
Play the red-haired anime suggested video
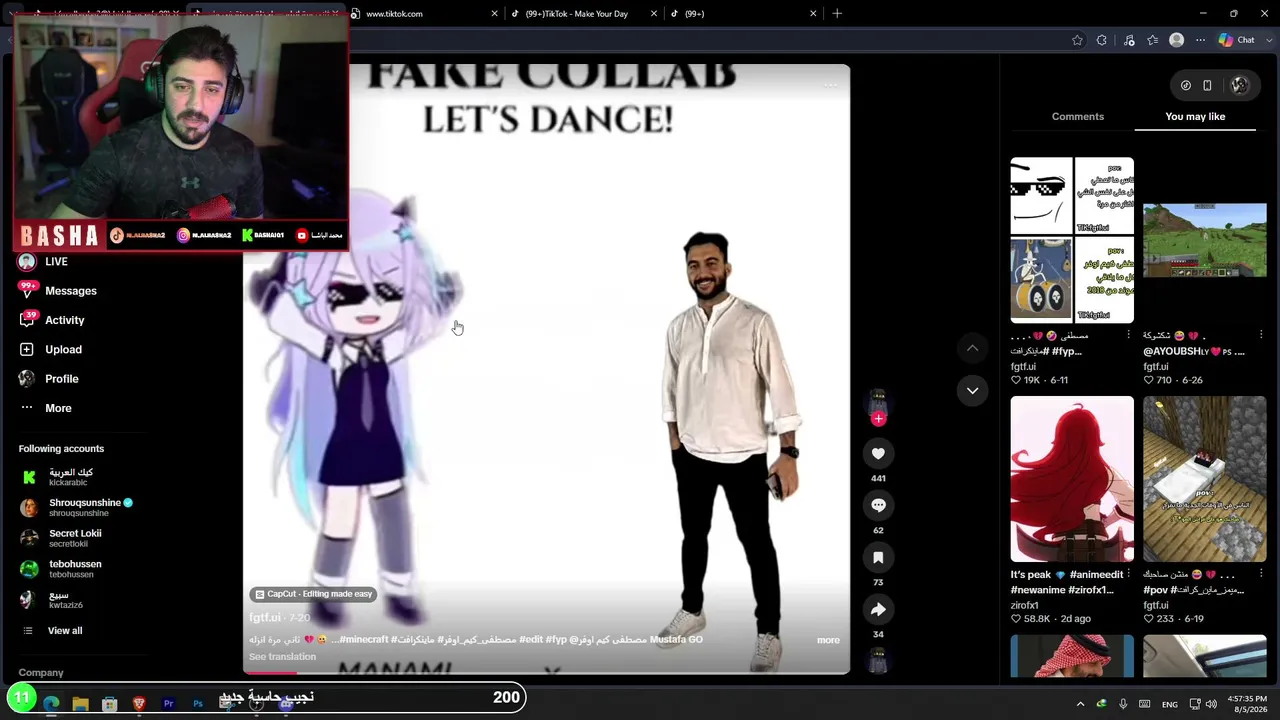[x=1072, y=479]
